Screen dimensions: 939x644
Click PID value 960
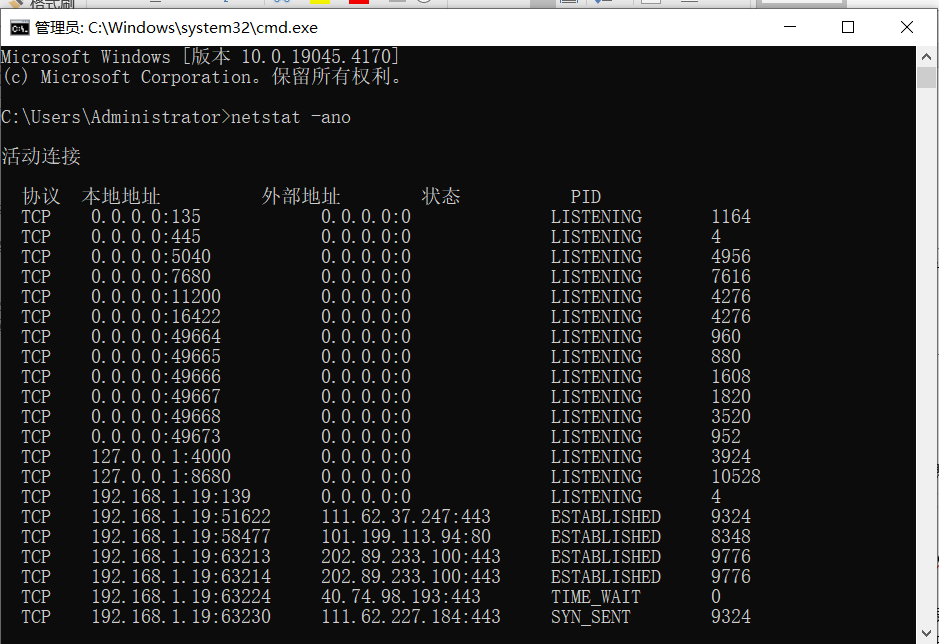click(726, 337)
